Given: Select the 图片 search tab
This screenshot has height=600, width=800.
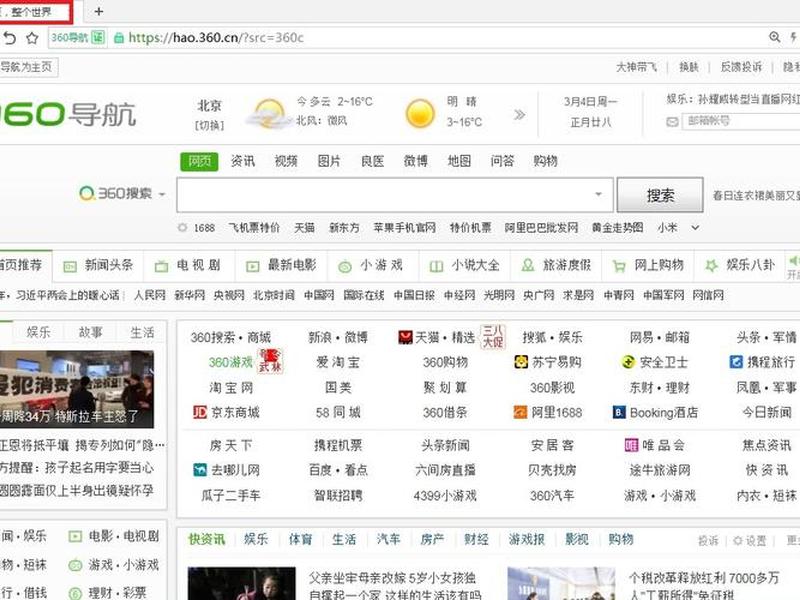Looking at the screenshot, I should (x=329, y=161).
